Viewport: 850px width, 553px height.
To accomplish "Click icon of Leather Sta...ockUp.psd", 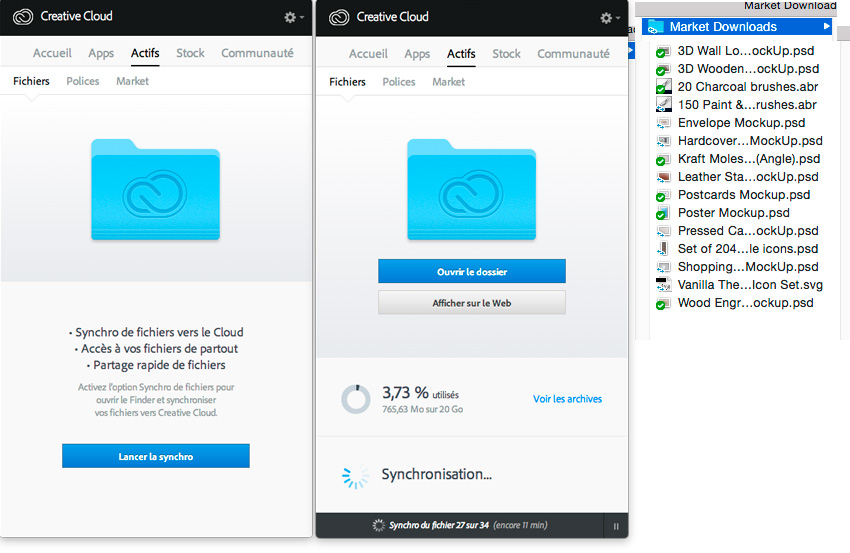I will [663, 177].
